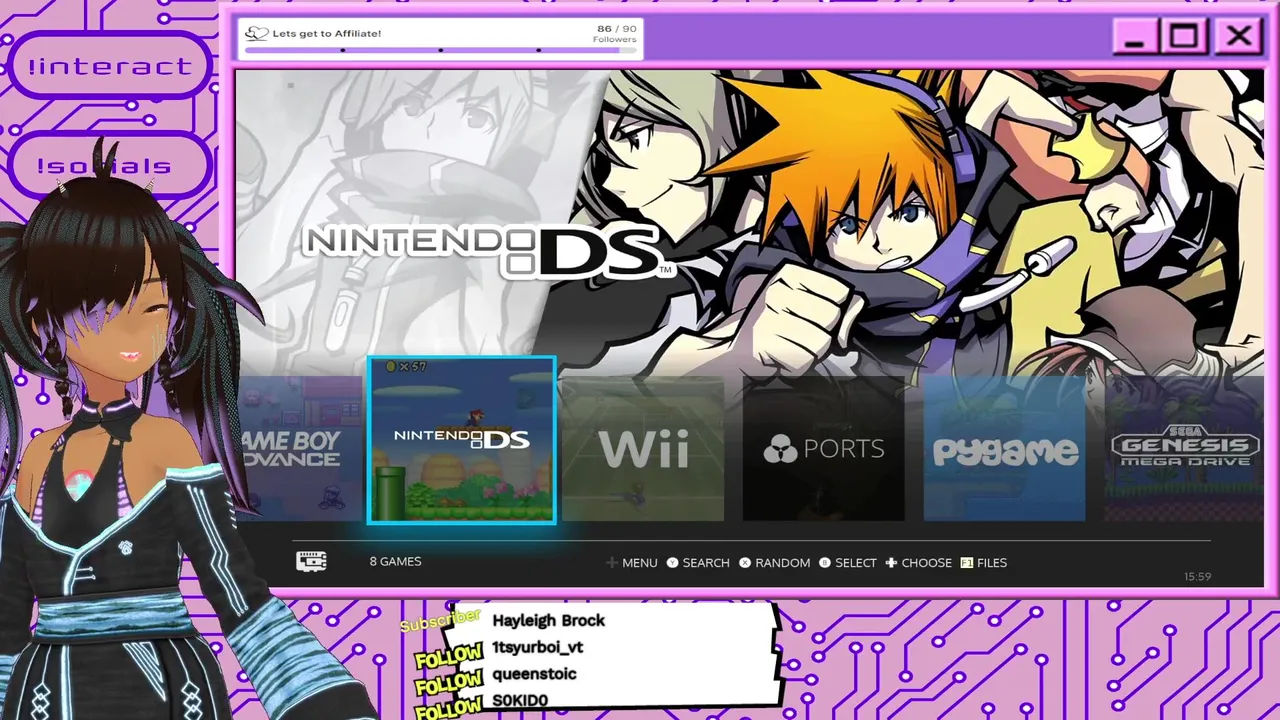Viewport: 1280px width, 720px height.
Task: Click the plus icon next to MENU
Action: 612,563
